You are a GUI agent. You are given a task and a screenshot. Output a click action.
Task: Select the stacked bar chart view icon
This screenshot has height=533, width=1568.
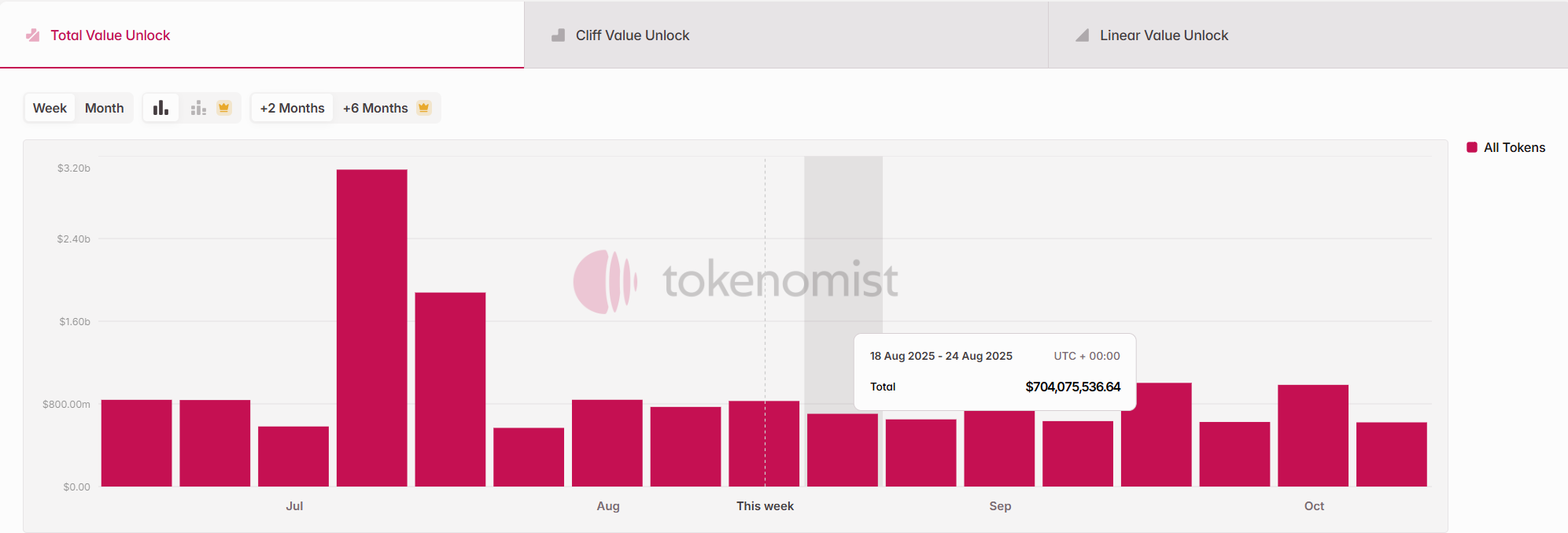click(198, 108)
